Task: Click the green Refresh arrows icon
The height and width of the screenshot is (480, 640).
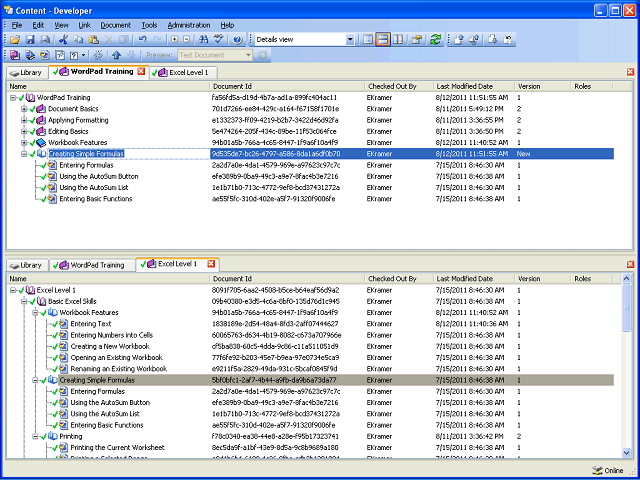Action: pos(436,40)
